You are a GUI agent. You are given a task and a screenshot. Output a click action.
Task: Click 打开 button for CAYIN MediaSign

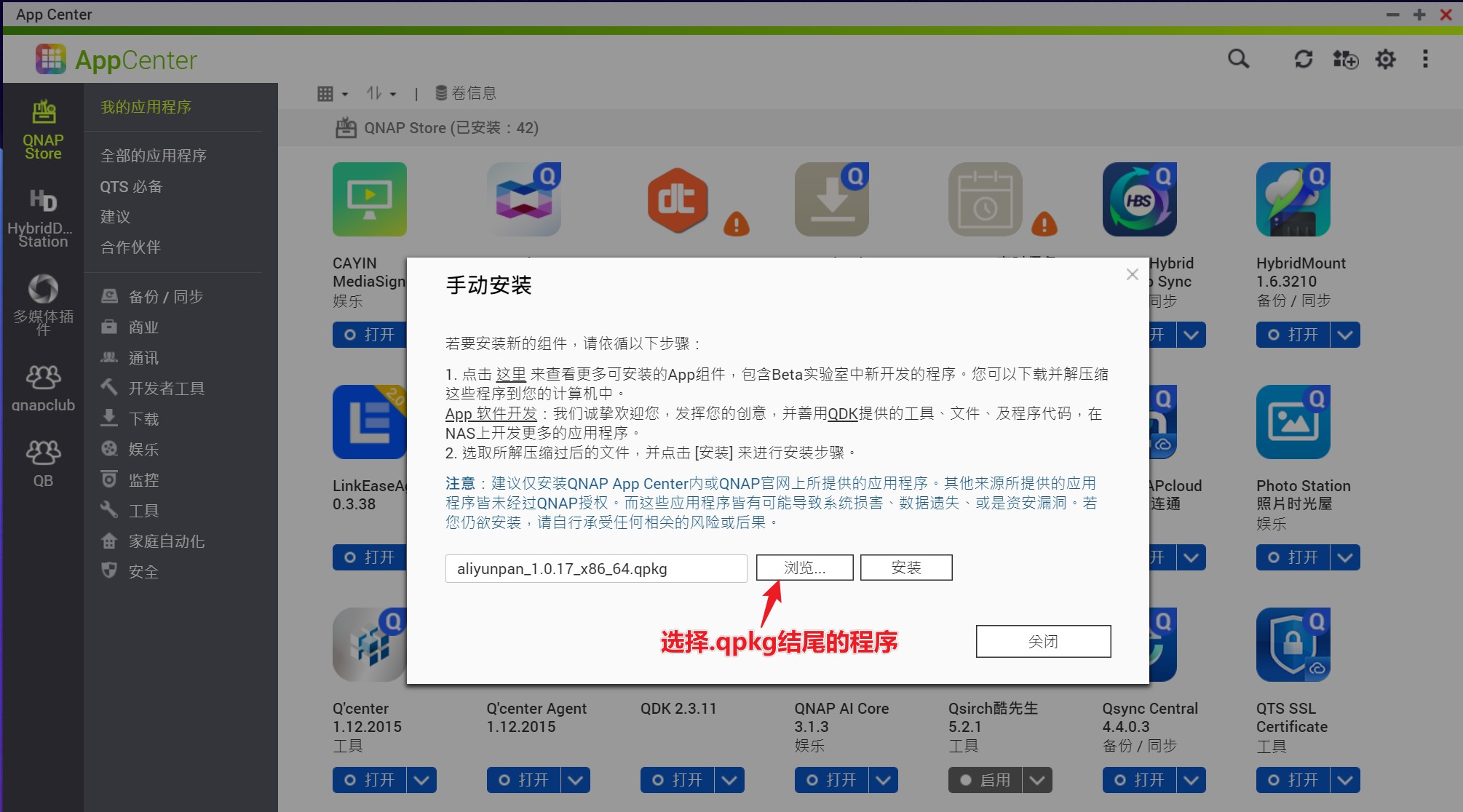click(x=370, y=335)
